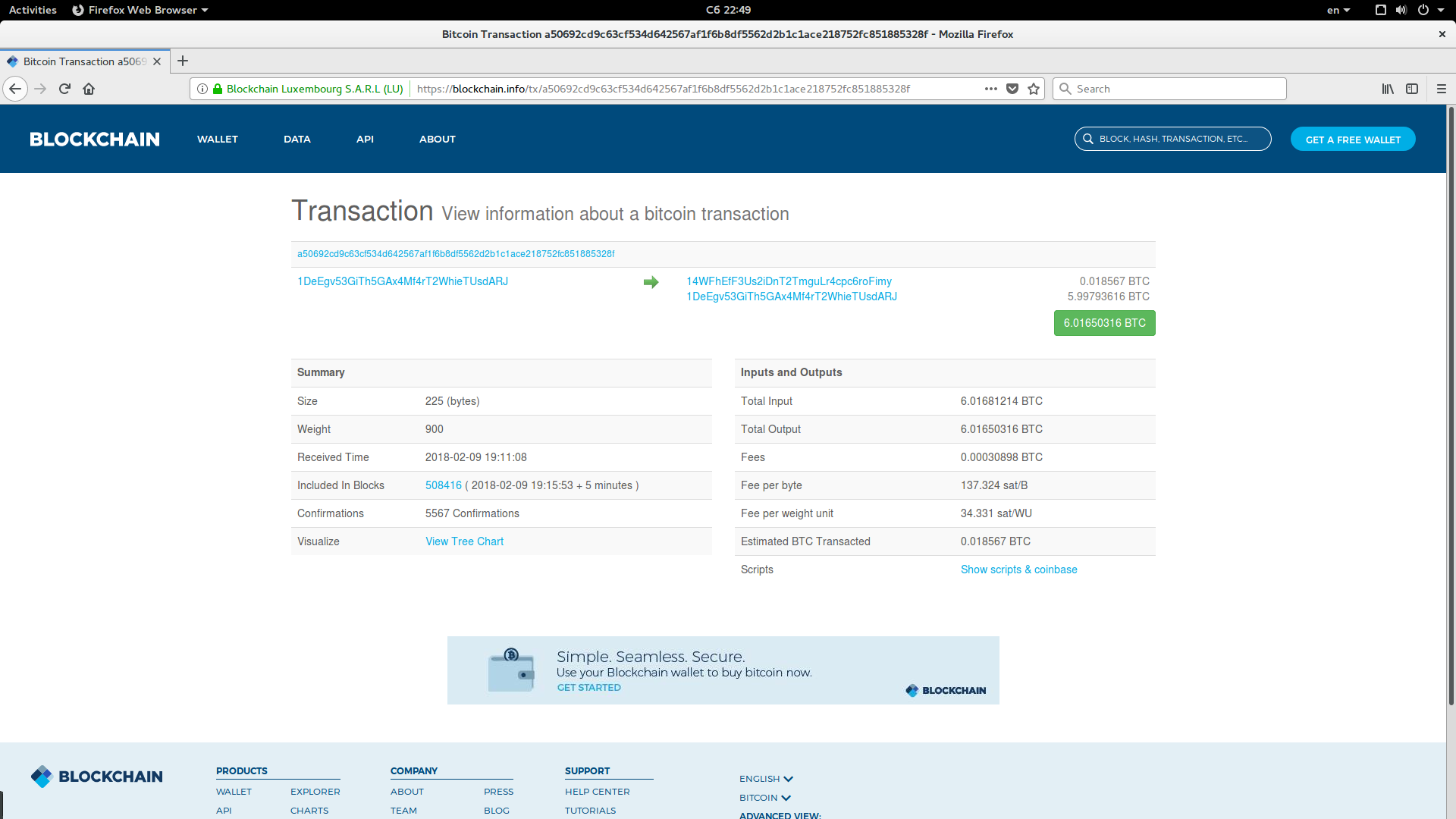This screenshot has width=1456, height=819.
Task: Open the API navigation item
Action: click(x=365, y=139)
